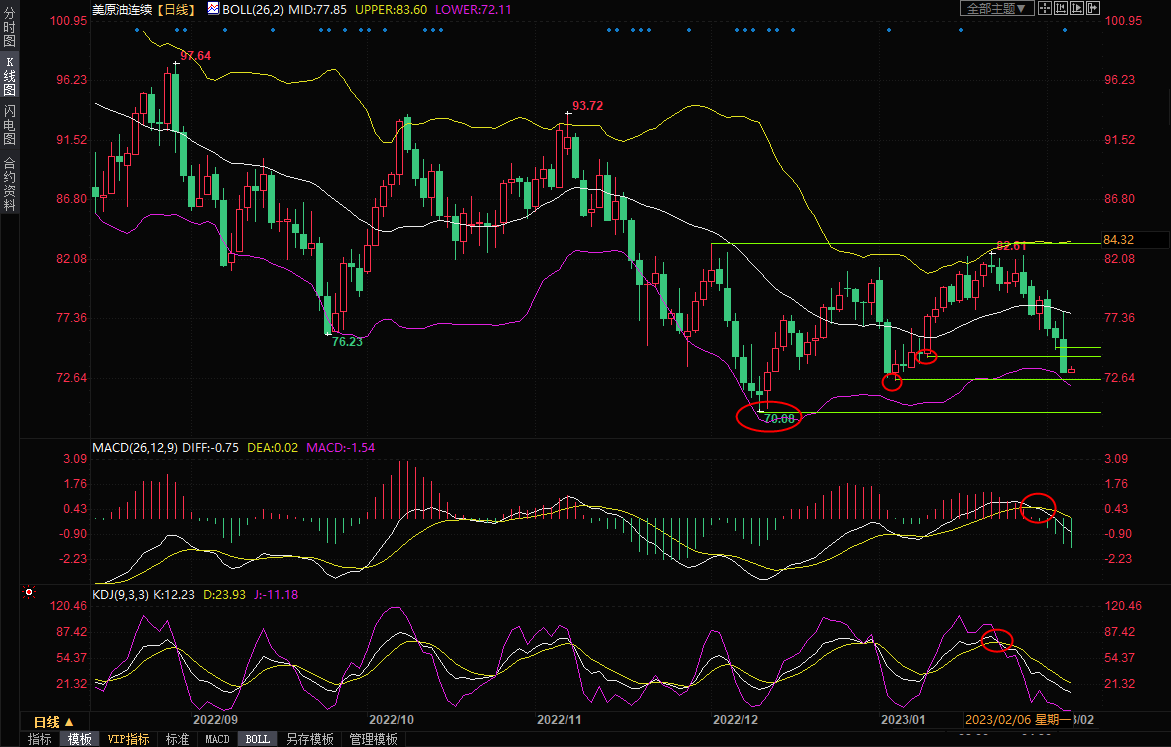Viewport: 1171px width, 747px height.
Task: Click the expand panel arrow icon
Action: (1092, 8)
